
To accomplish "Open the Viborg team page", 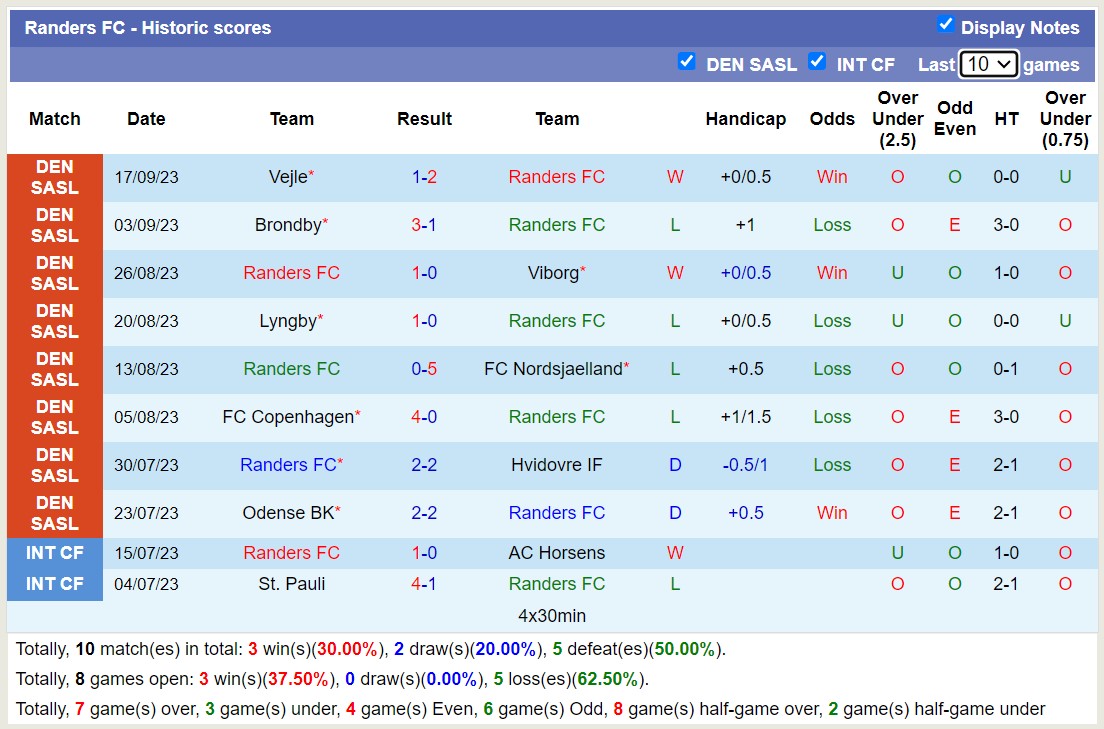I will click(x=553, y=273).
